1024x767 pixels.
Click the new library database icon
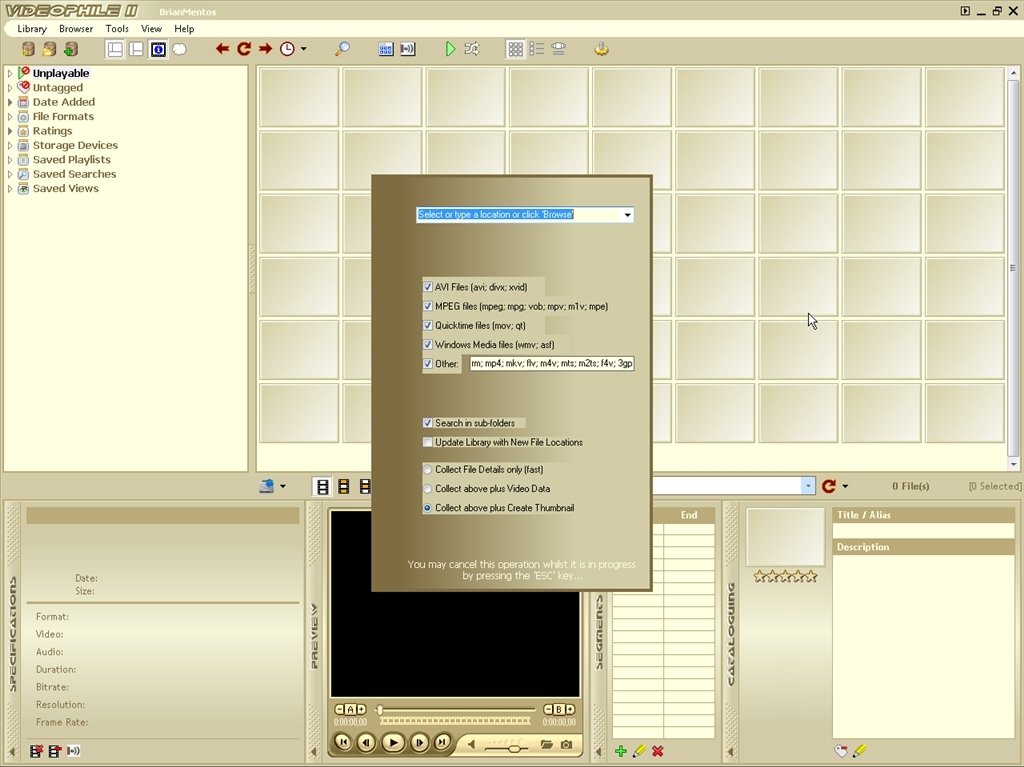coord(28,49)
